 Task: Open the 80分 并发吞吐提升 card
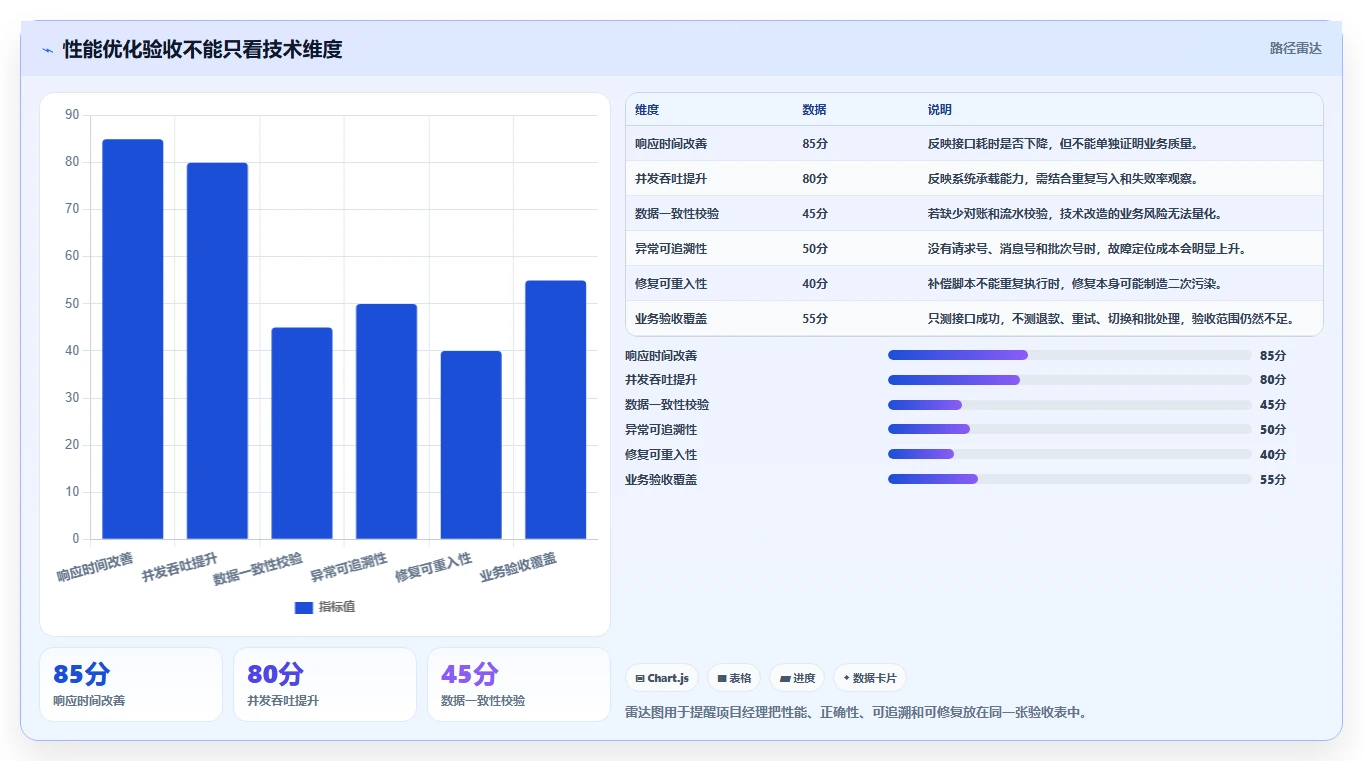pos(325,684)
